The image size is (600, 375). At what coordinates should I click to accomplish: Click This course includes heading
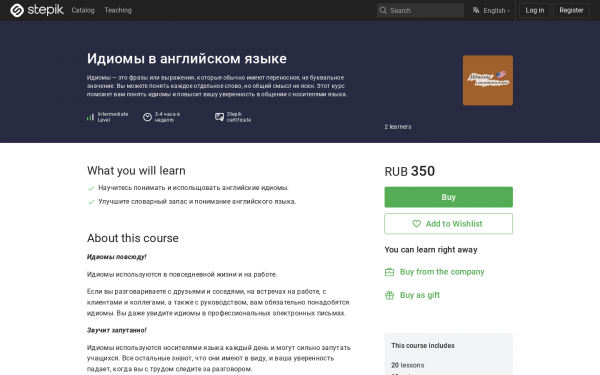pyautogui.click(x=423, y=346)
